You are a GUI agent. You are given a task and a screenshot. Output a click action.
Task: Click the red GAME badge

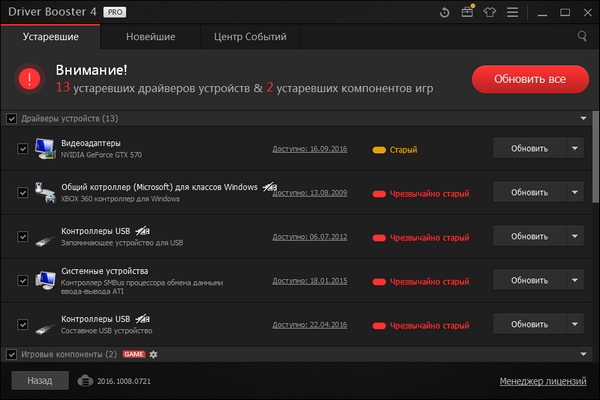[134, 354]
